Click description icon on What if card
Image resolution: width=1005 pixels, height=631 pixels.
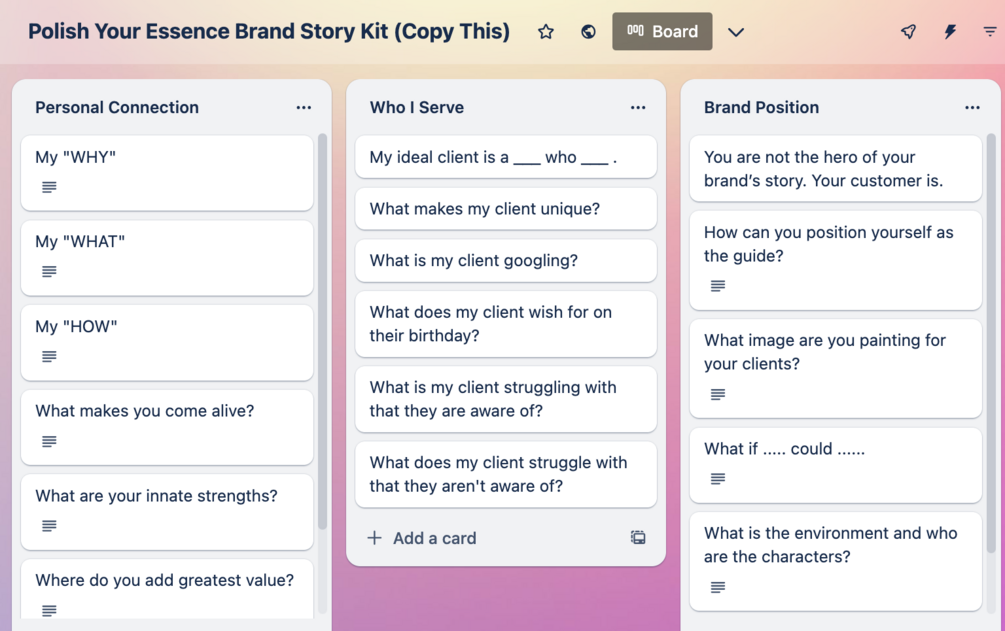(x=718, y=479)
